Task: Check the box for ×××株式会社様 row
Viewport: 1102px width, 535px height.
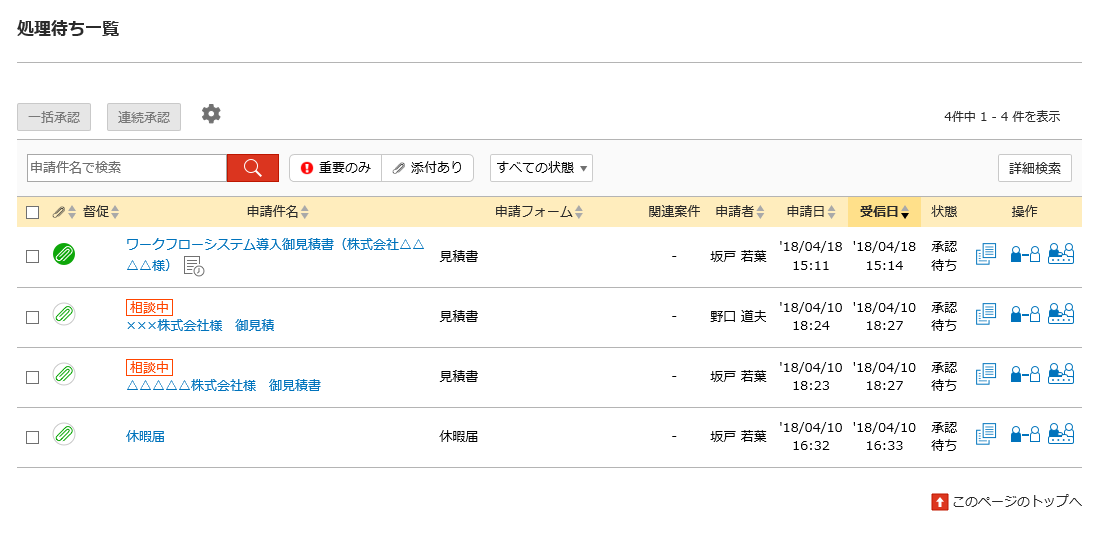Action: [32, 317]
